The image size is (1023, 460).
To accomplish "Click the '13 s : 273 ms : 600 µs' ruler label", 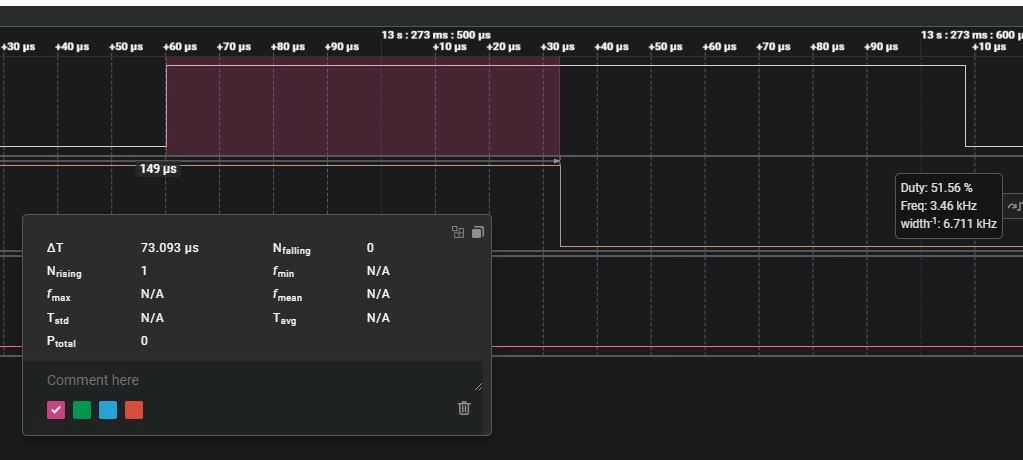I will (971, 35).
